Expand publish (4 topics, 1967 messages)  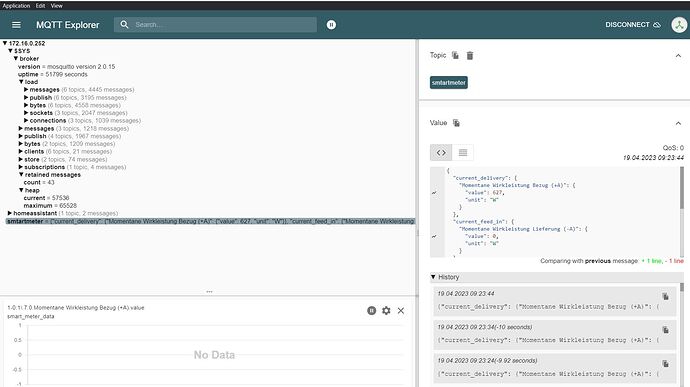[21, 136]
